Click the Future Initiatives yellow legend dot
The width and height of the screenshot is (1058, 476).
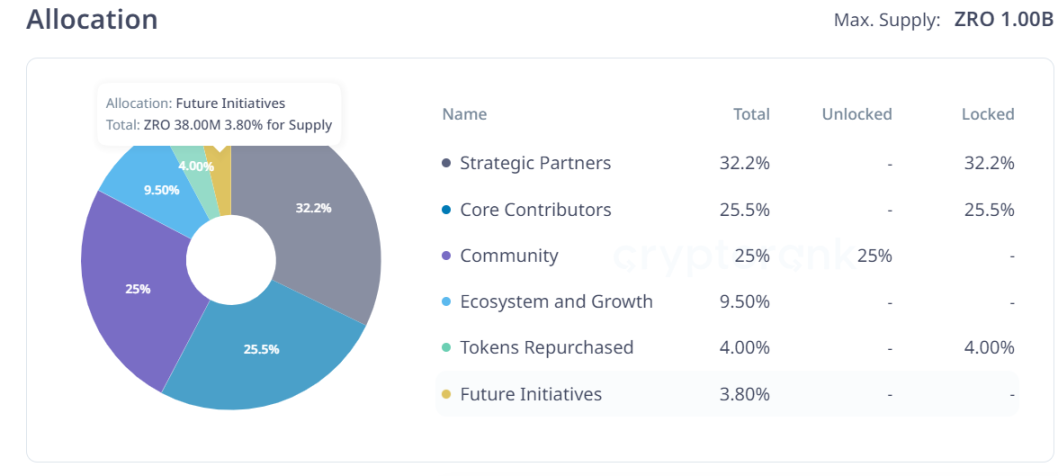(446, 394)
